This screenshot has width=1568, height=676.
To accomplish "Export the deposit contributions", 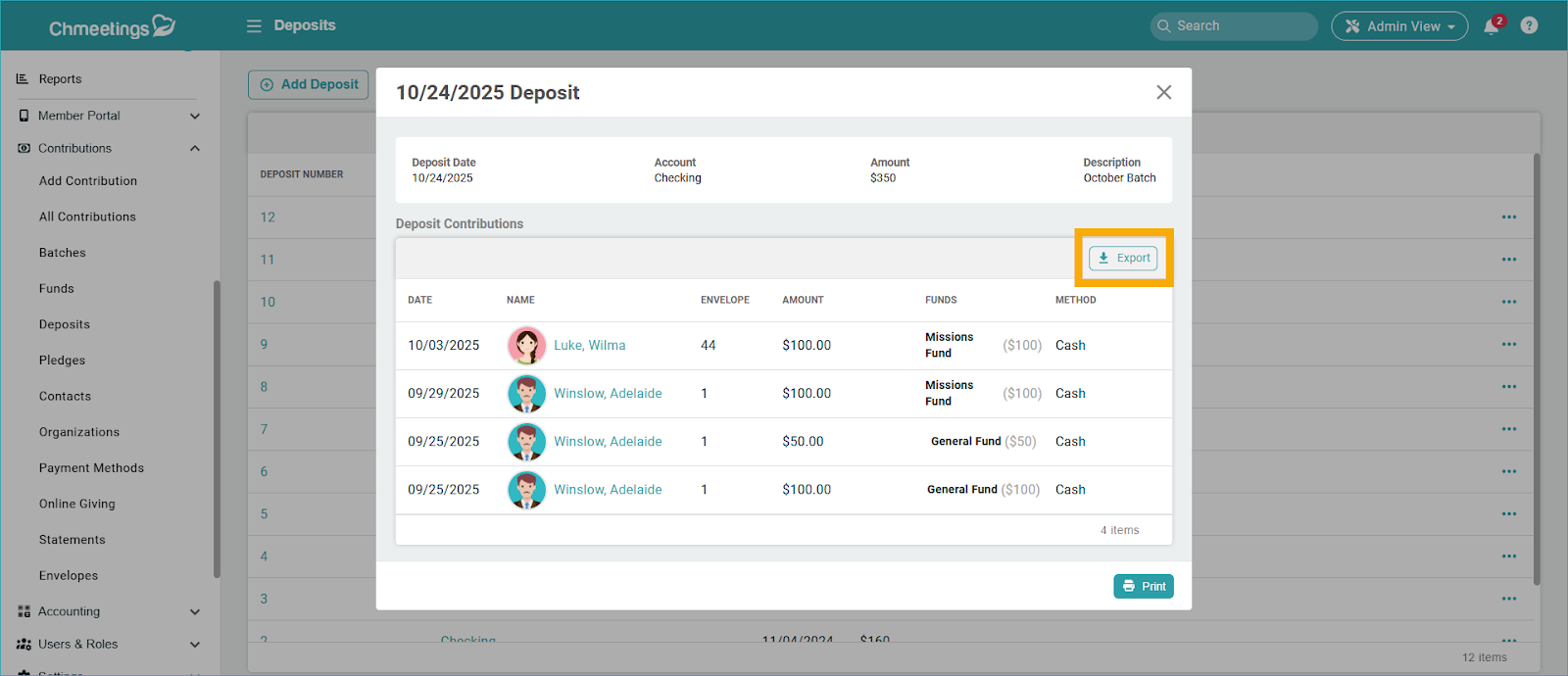I will 1123,259.
